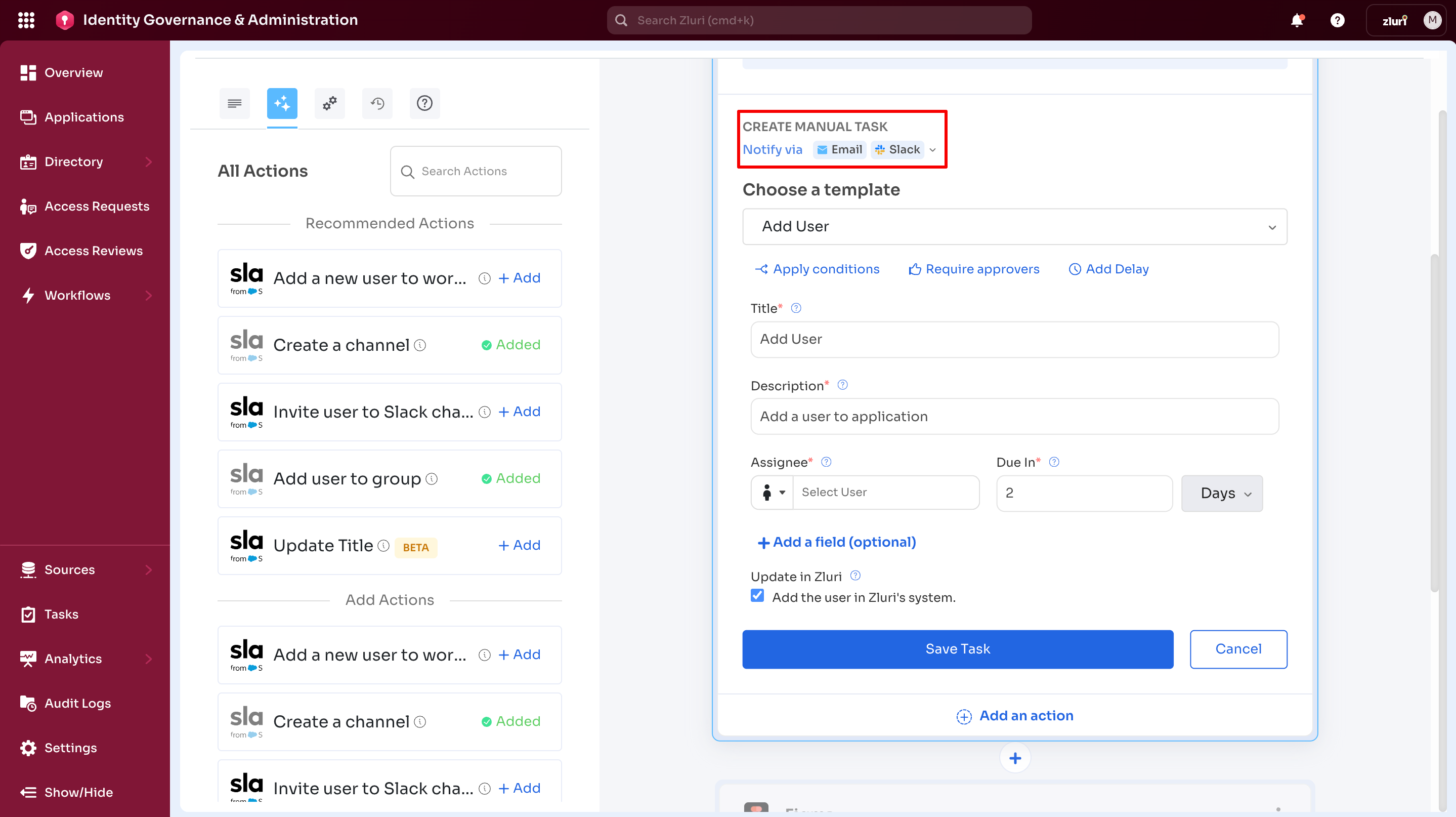Click info icon next to Update Title
The height and width of the screenshot is (817, 1456).
click(x=384, y=545)
